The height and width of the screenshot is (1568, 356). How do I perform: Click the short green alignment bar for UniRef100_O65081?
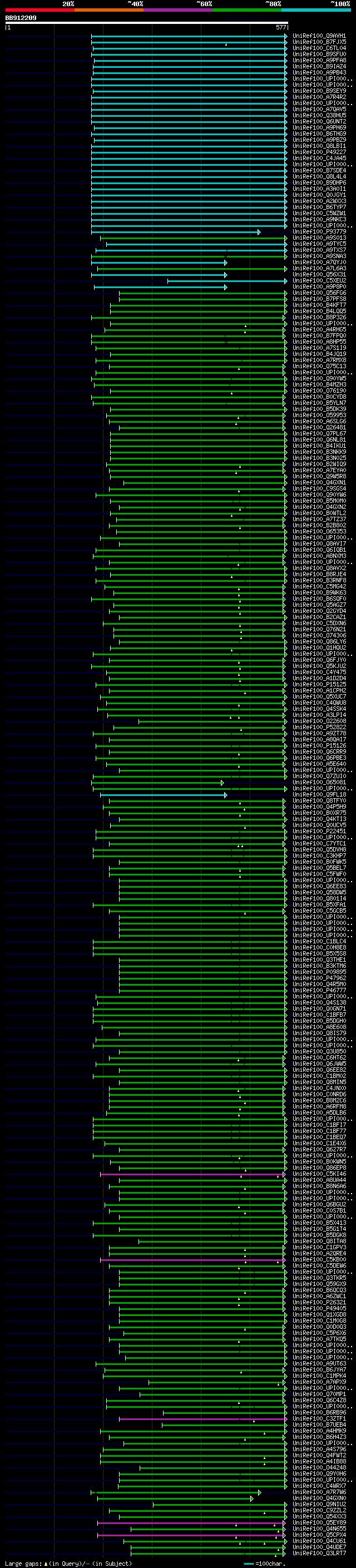(157, 783)
